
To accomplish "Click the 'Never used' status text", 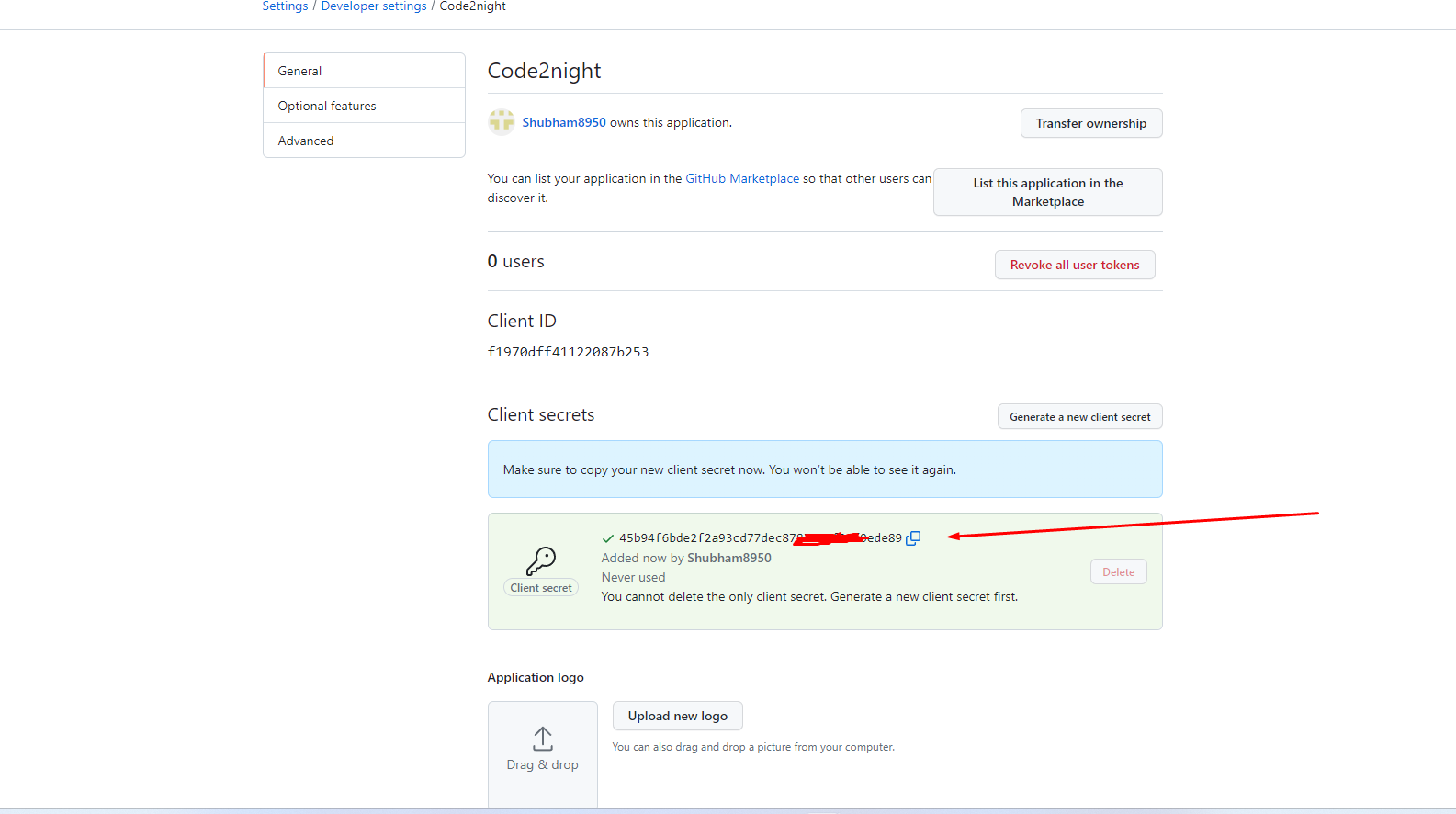I will [633, 577].
